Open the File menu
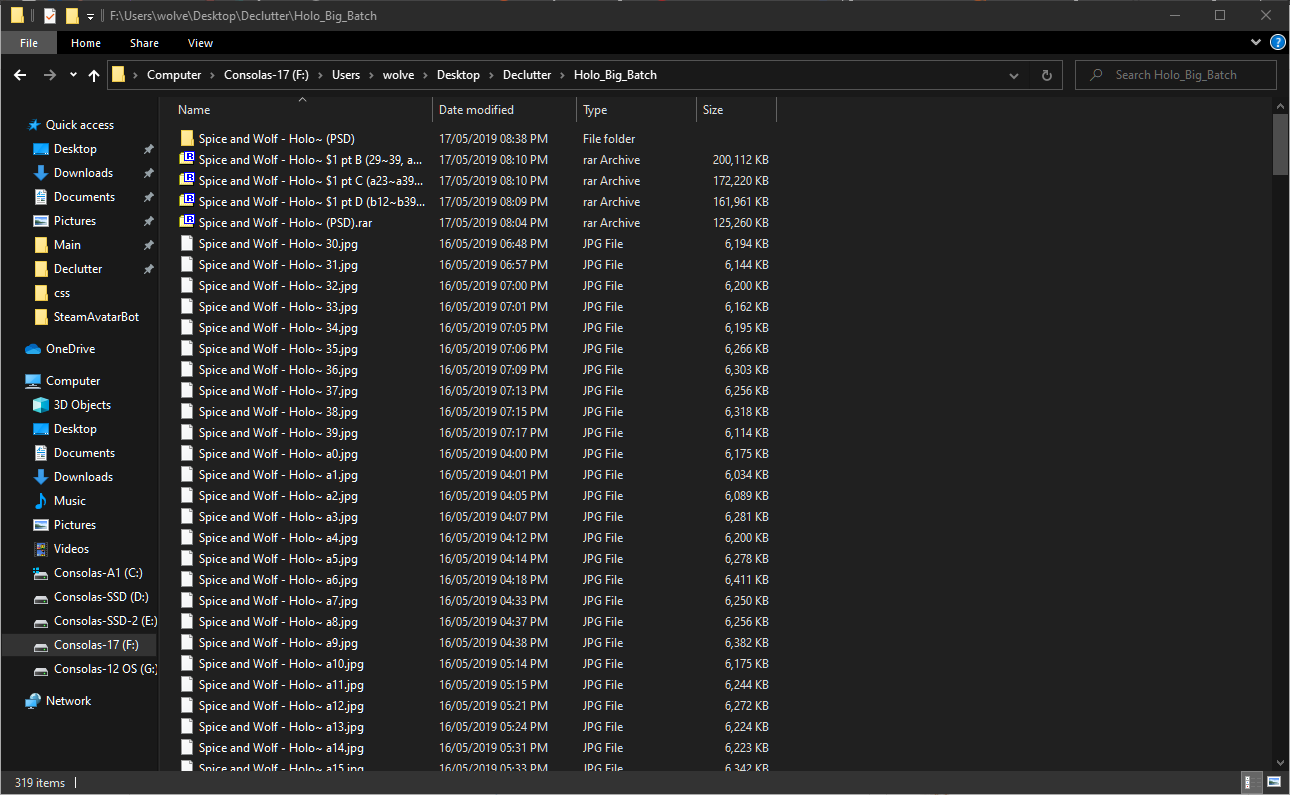Screen dimensions: 1290x795 (x=29, y=43)
